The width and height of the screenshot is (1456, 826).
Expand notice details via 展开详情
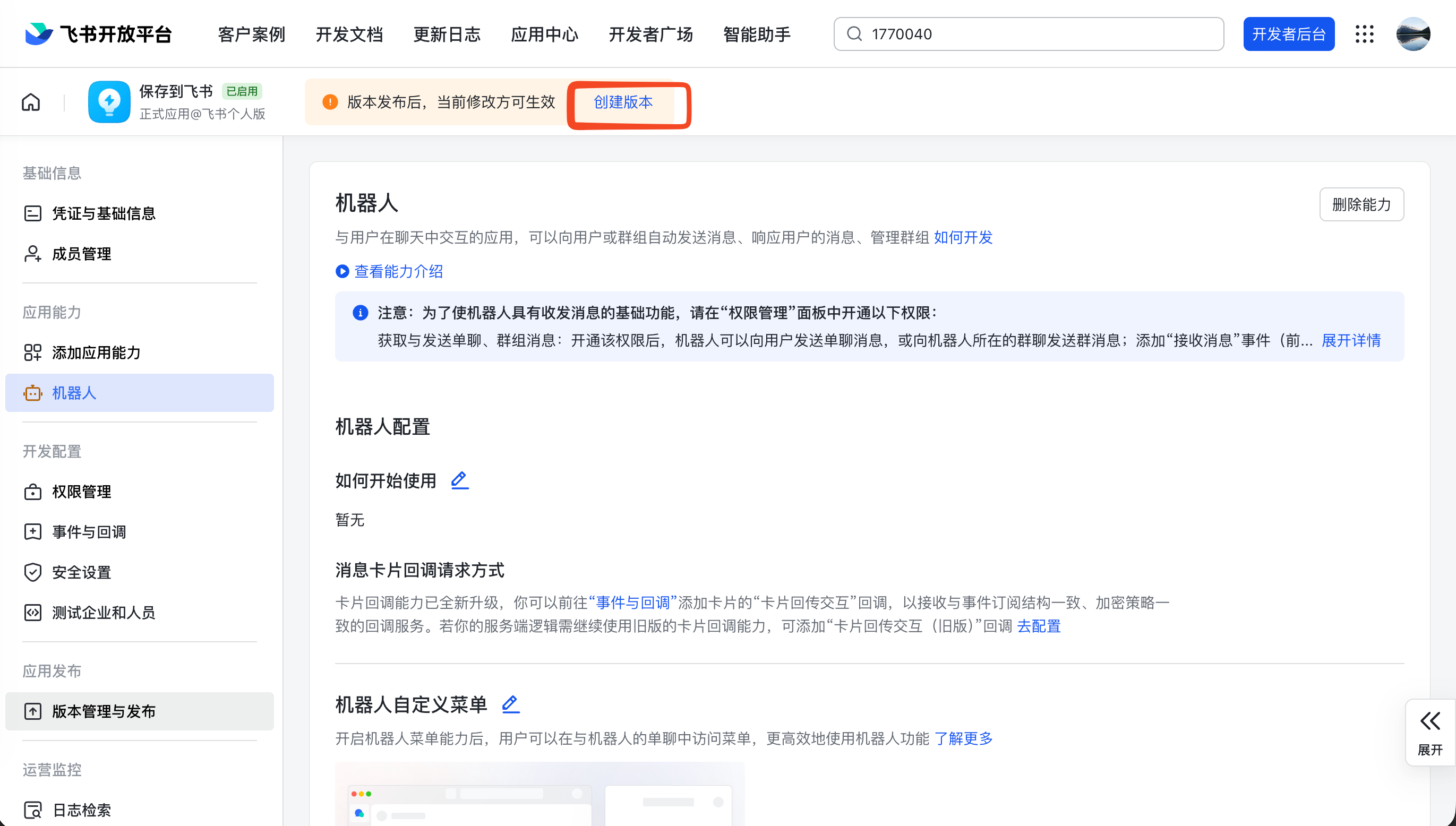(x=1350, y=340)
